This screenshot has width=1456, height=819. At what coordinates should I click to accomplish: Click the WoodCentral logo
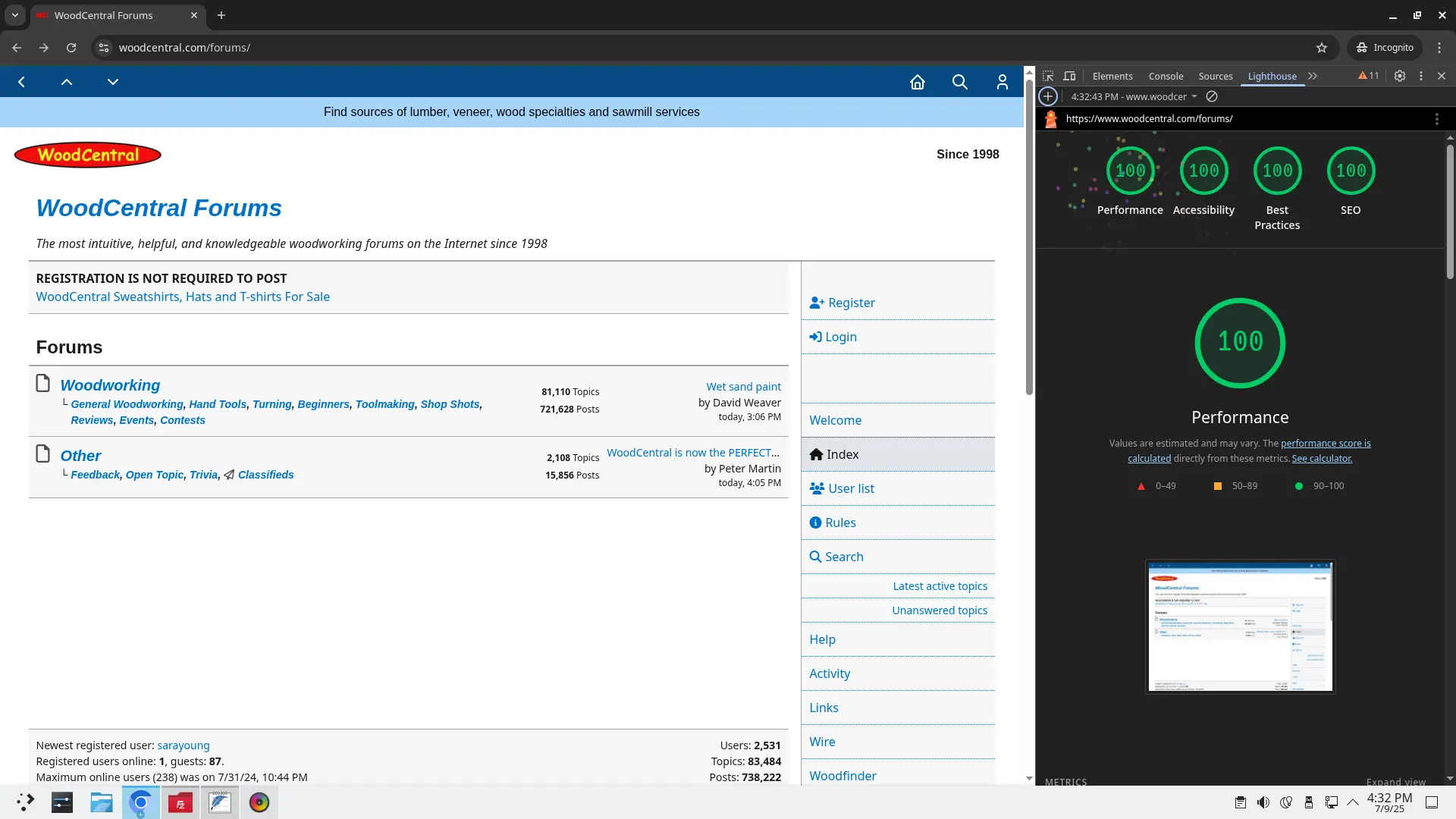pyautogui.click(x=88, y=155)
